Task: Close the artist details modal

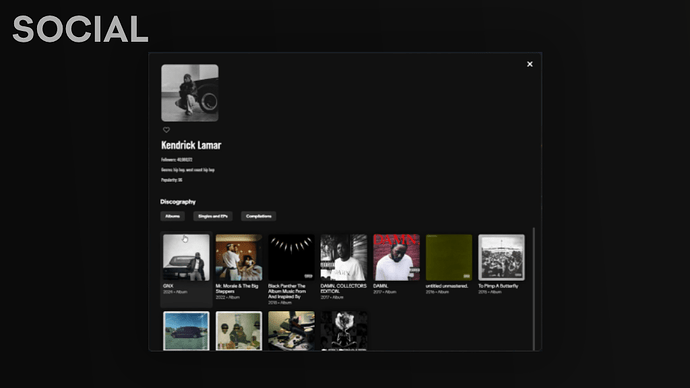Action: 530,64
